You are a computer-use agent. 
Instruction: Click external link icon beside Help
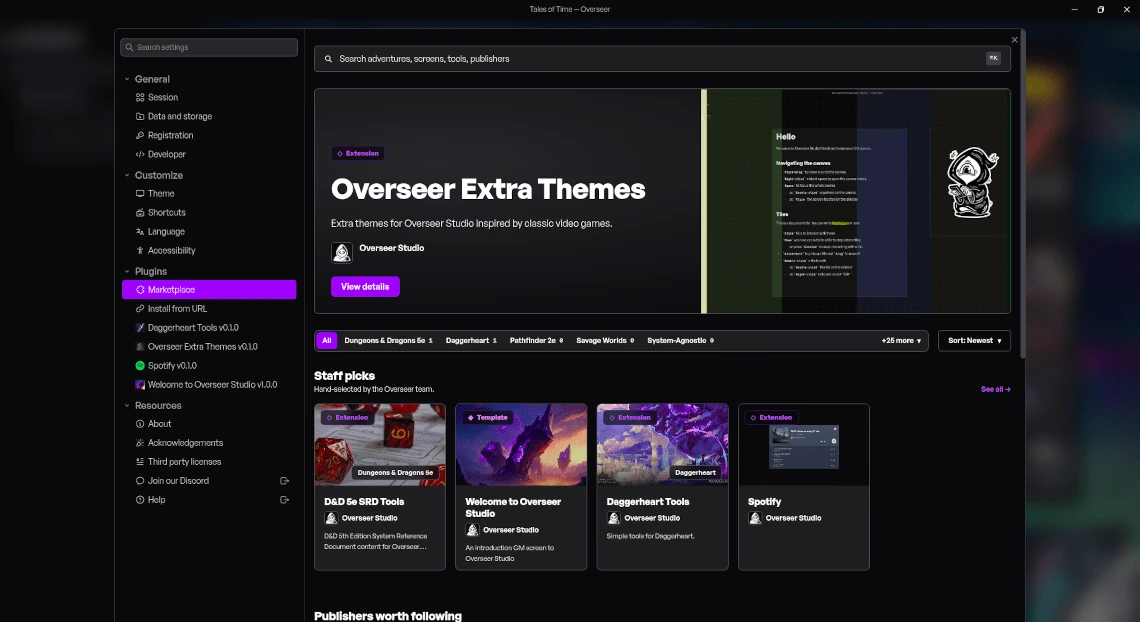coord(284,499)
